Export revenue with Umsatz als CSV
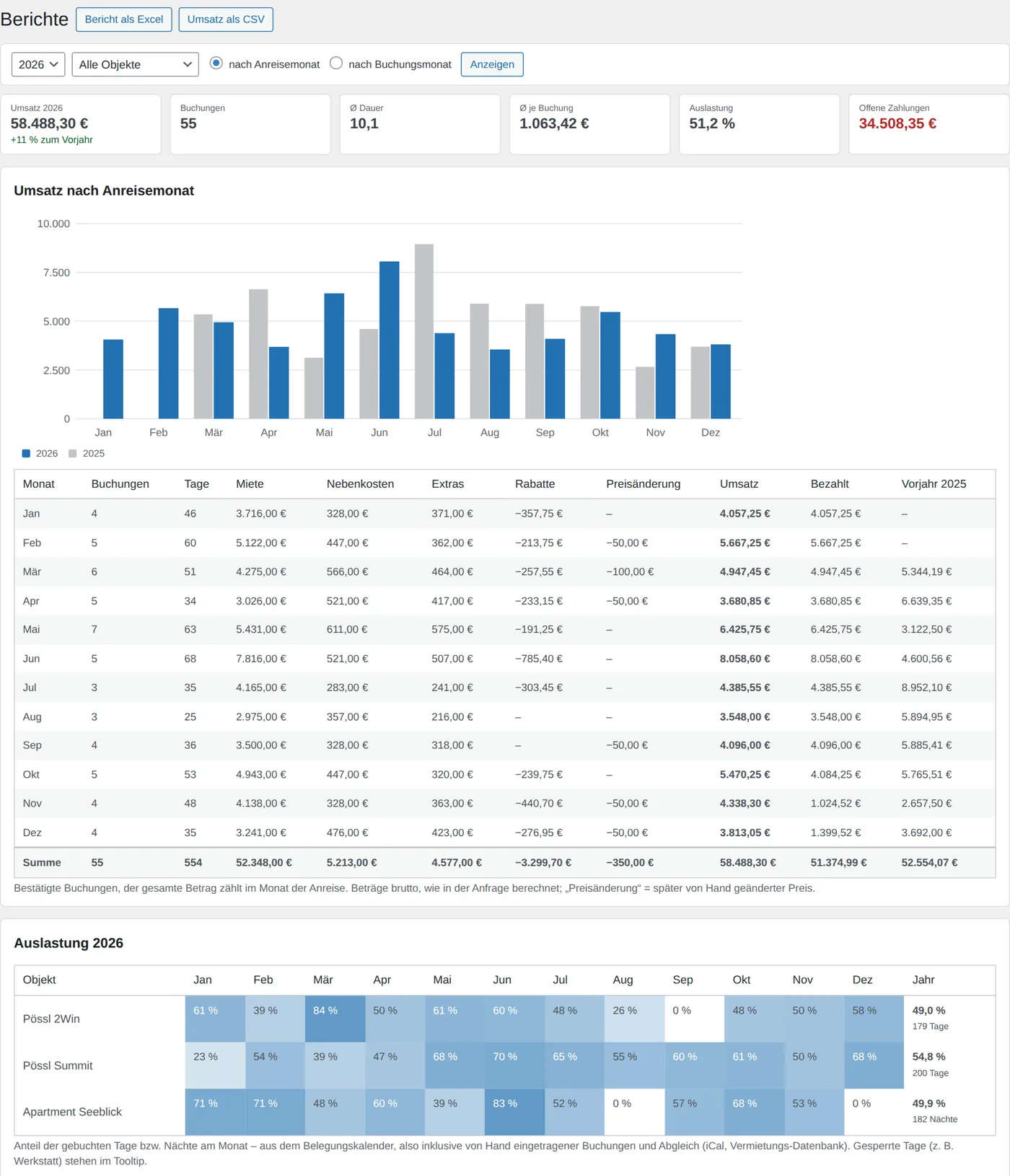The height and width of the screenshot is (1176, 1010). [x=226, y=19]
